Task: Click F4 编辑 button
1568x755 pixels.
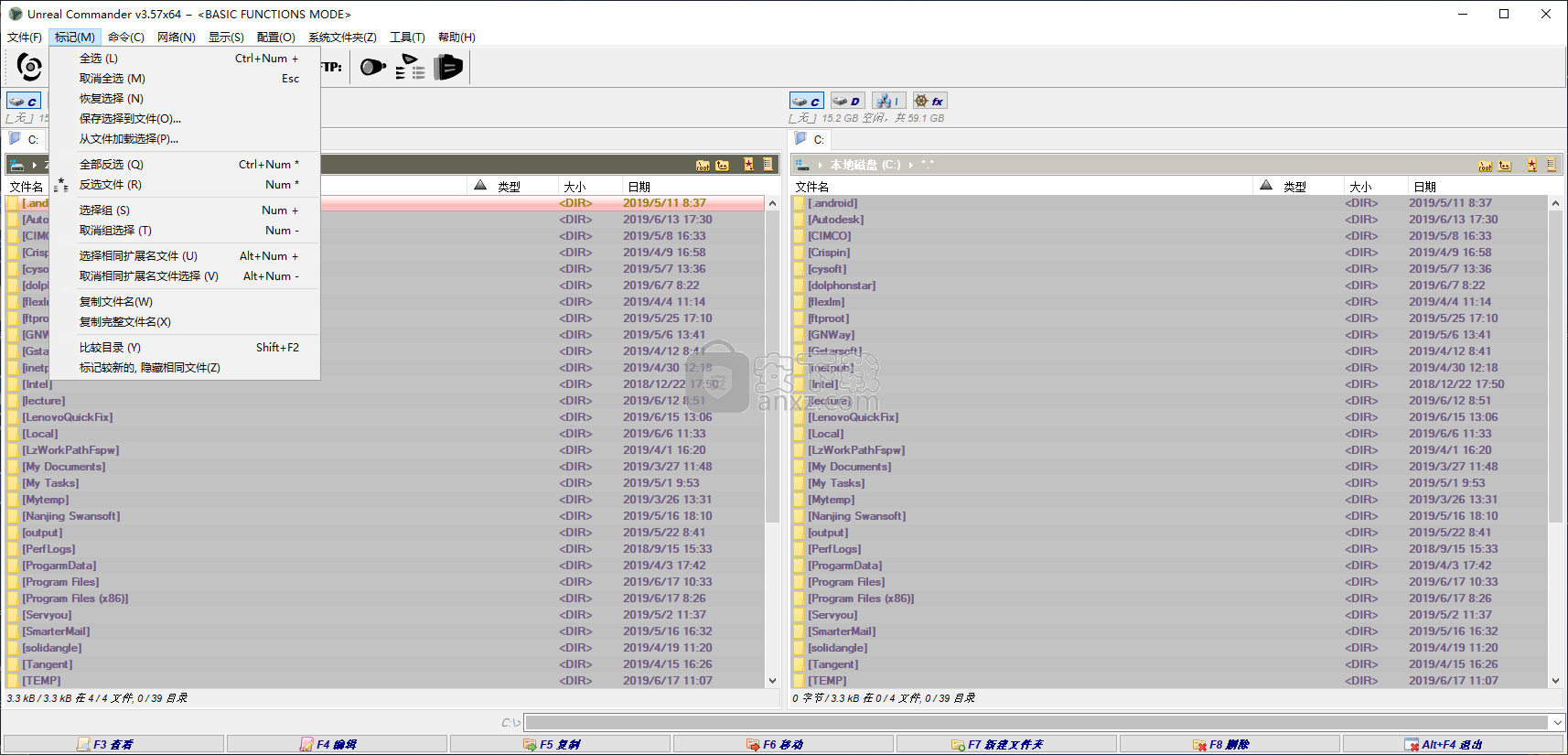Action: pyautogui.click(x=337, y=744)
